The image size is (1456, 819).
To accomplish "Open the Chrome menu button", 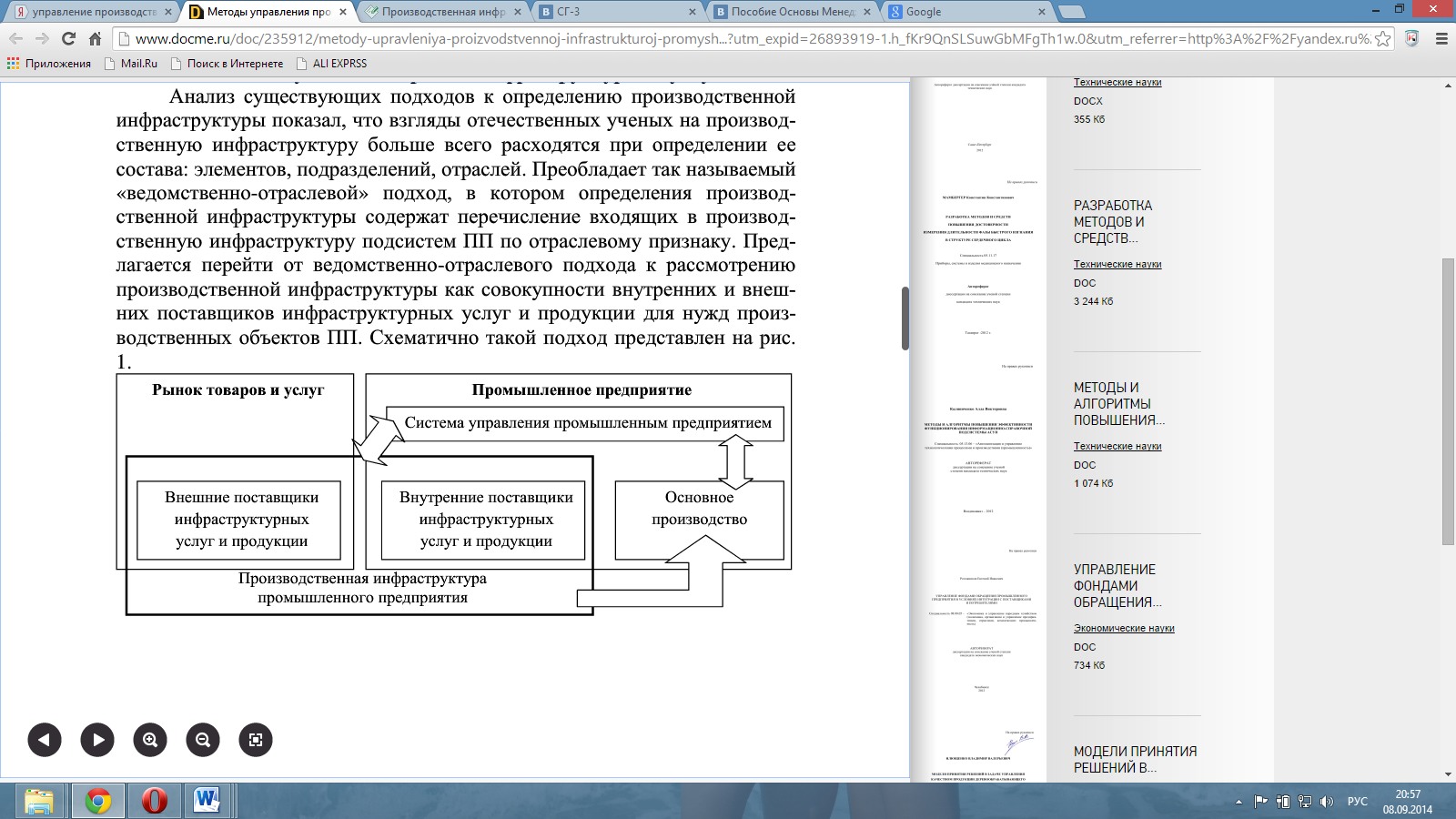I will point(1441,38).
